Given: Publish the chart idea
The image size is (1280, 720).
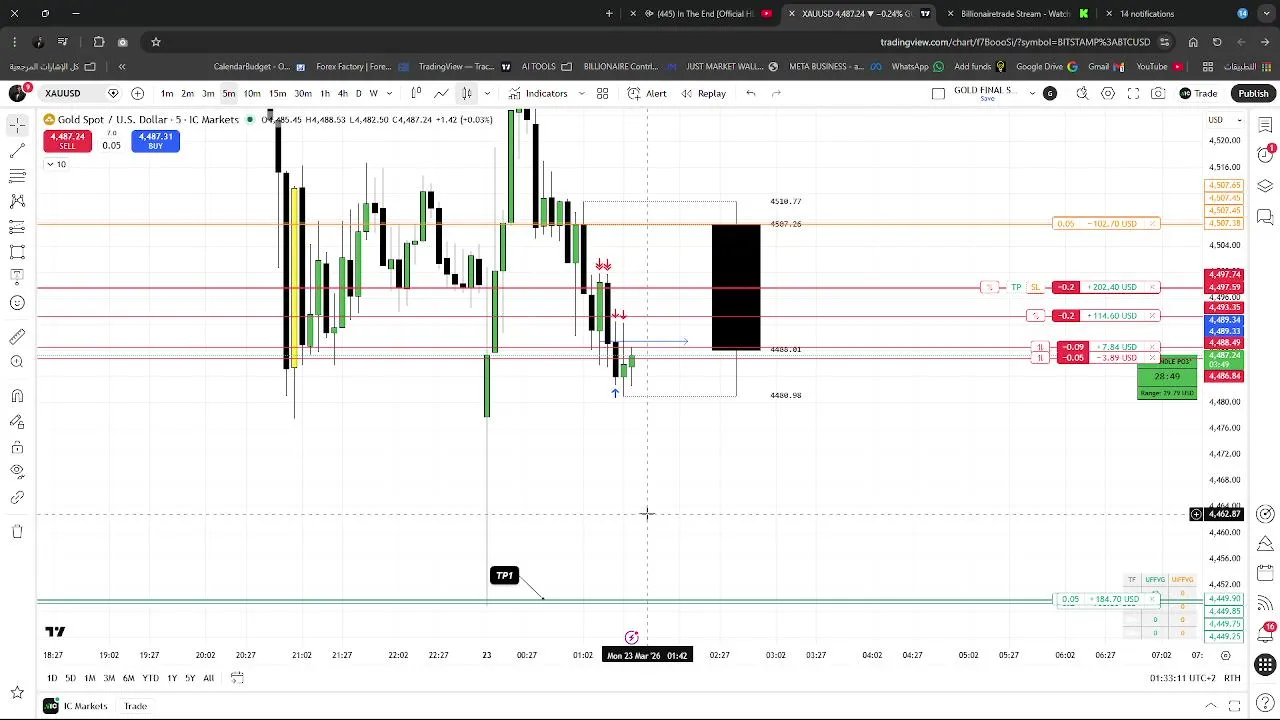Looking at the screenshot, I should tap(1253, 93).
